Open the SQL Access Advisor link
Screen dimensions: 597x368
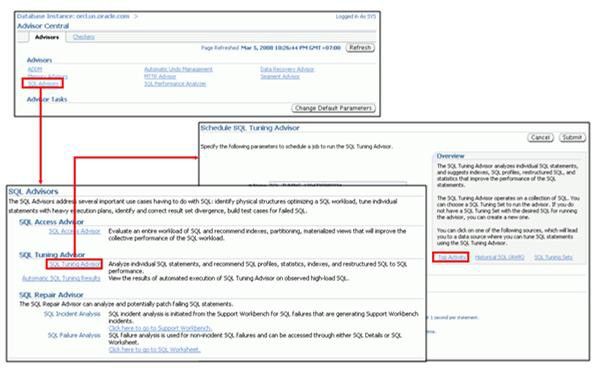75,231
